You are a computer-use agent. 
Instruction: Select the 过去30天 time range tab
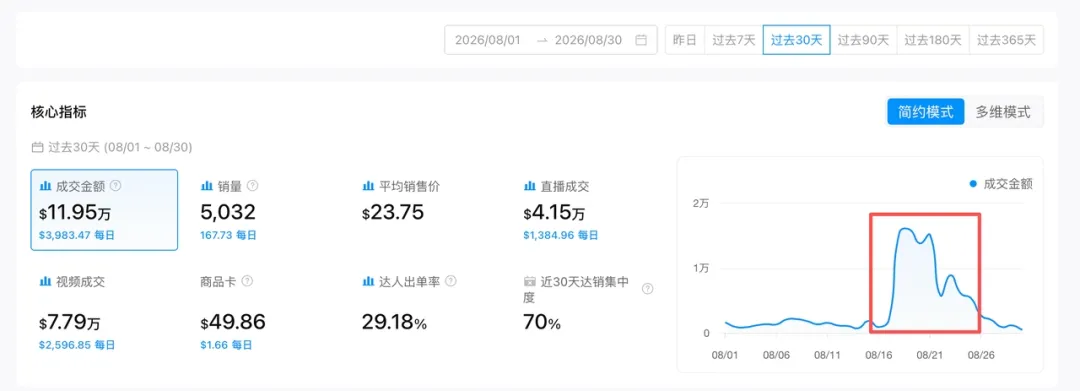tap(796, 40)
